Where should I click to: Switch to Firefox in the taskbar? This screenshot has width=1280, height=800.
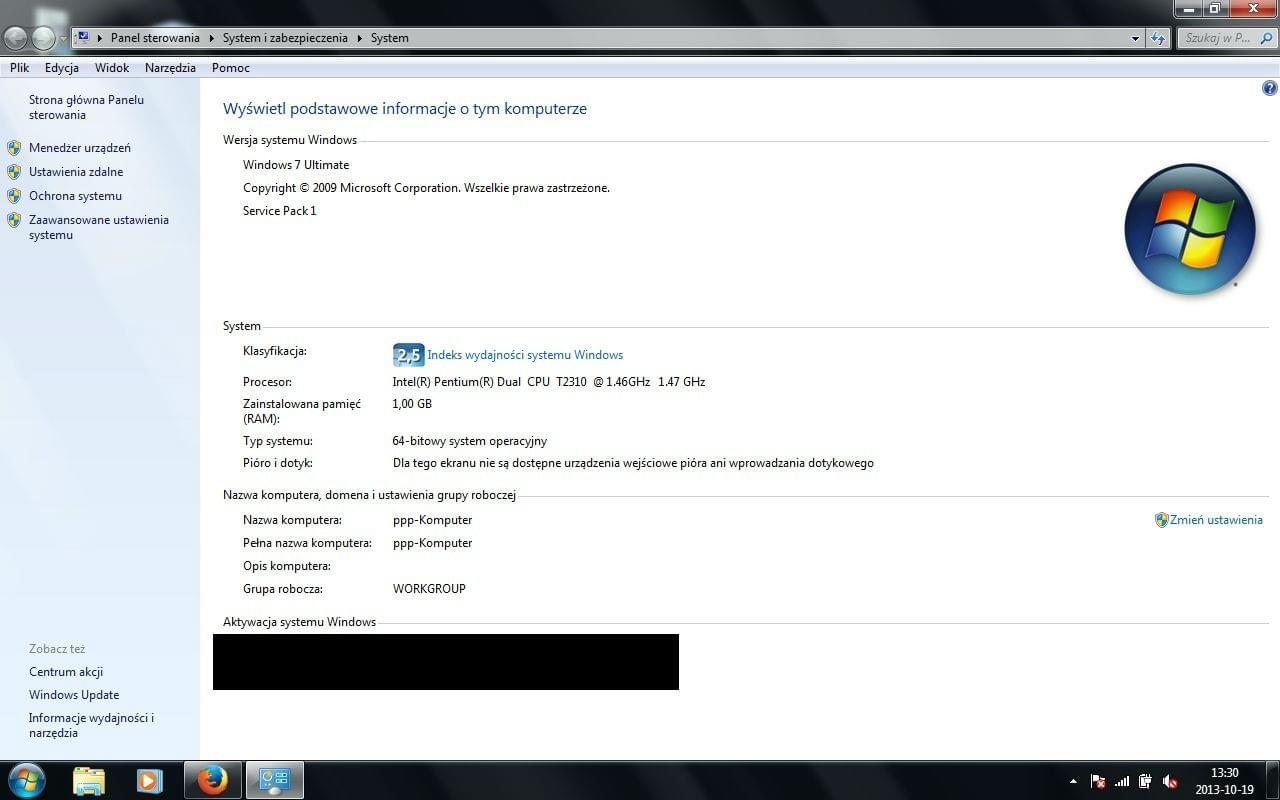point(212,780)
